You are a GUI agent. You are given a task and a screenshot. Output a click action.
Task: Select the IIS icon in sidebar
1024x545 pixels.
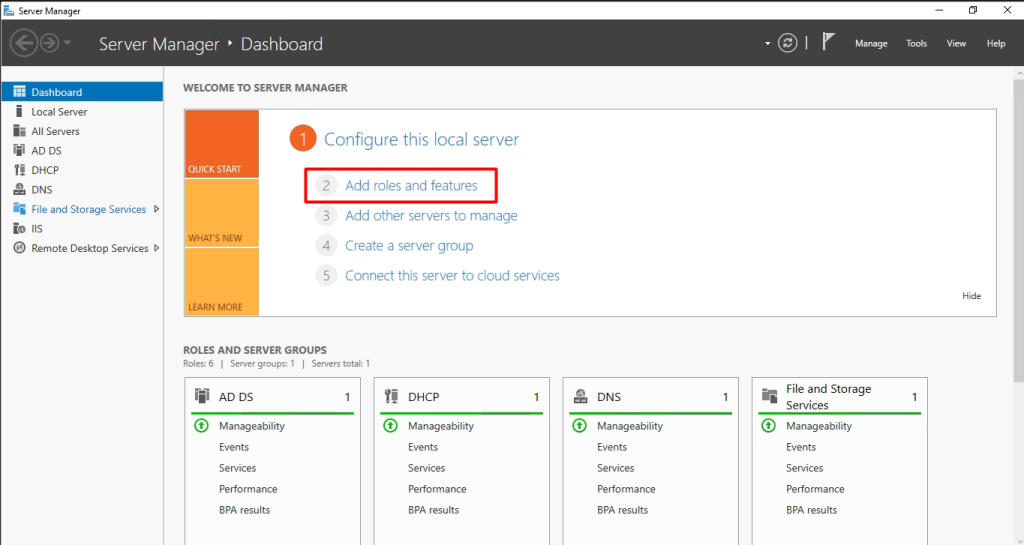[19, 229]
